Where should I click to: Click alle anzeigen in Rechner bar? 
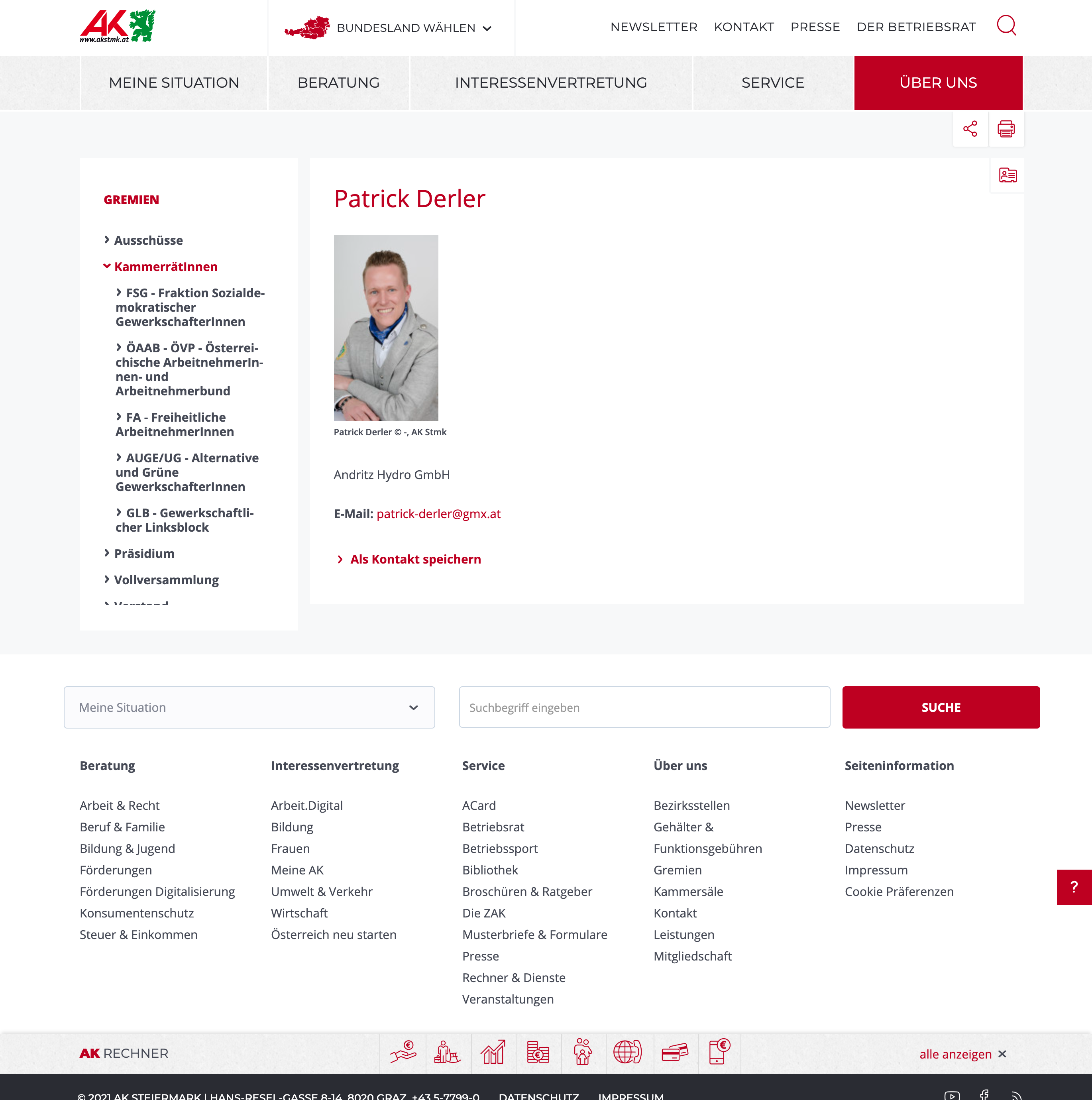tap(955, 1054)
